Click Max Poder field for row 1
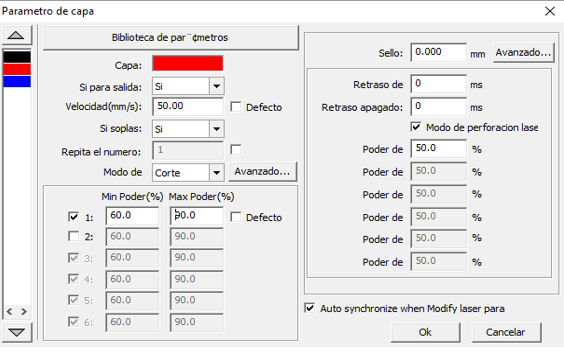The image size is (564, 361). click(196, 216)
